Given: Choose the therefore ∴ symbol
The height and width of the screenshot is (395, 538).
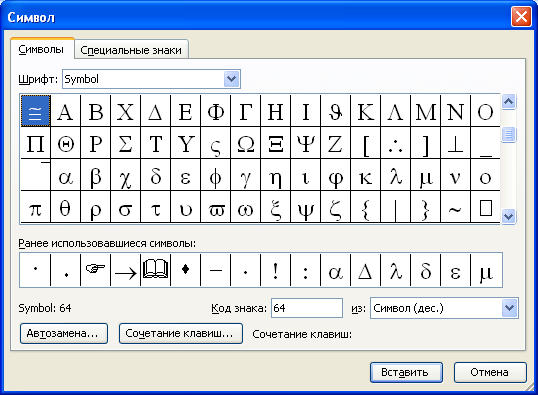Looking at the screenshot, I should [396, 143].
